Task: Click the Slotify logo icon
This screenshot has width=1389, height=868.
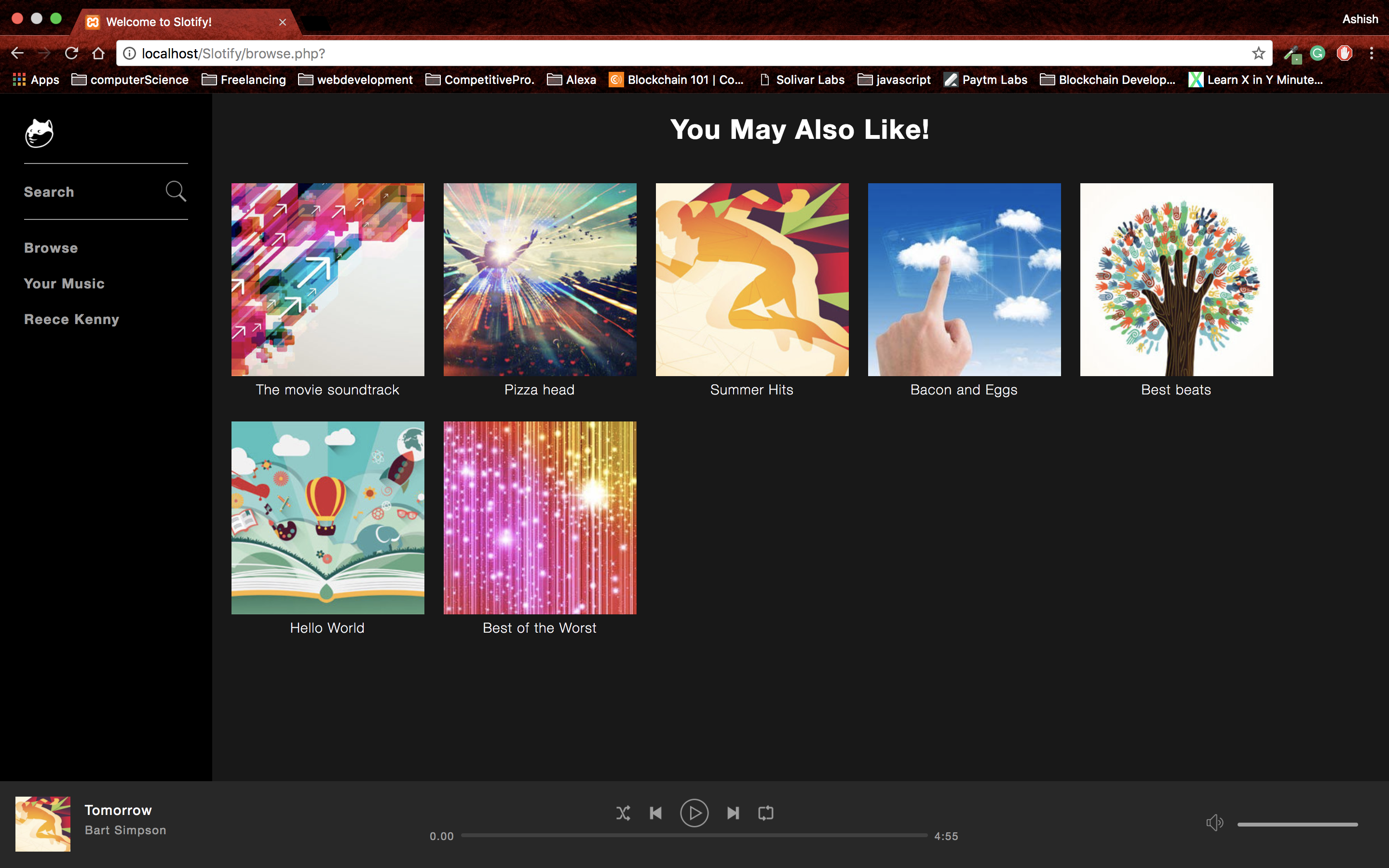Action: 39,133
